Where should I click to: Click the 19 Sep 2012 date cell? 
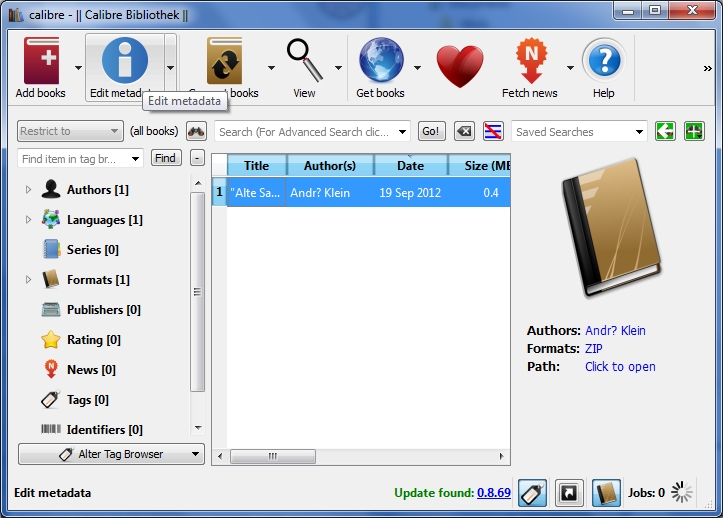coord(410,192)
